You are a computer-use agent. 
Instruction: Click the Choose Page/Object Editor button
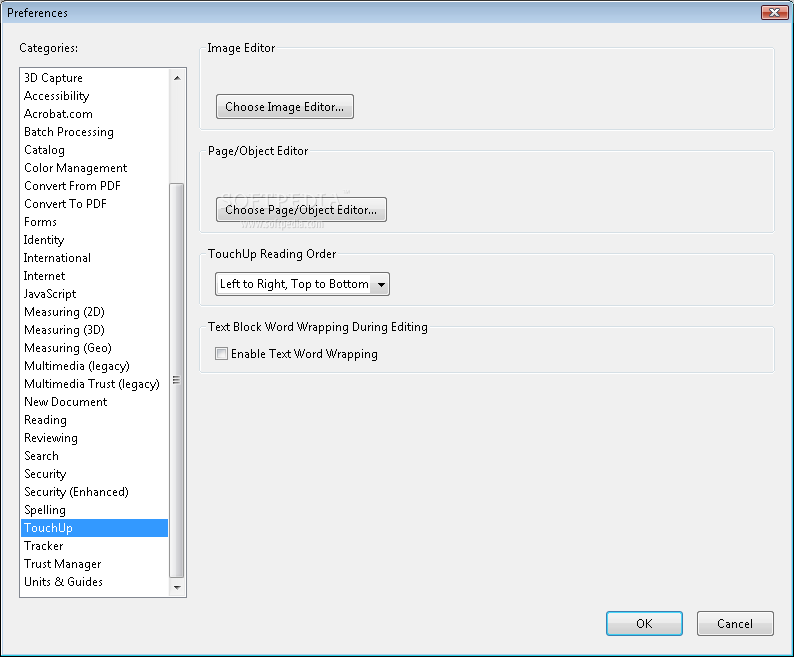coord(301,210)
